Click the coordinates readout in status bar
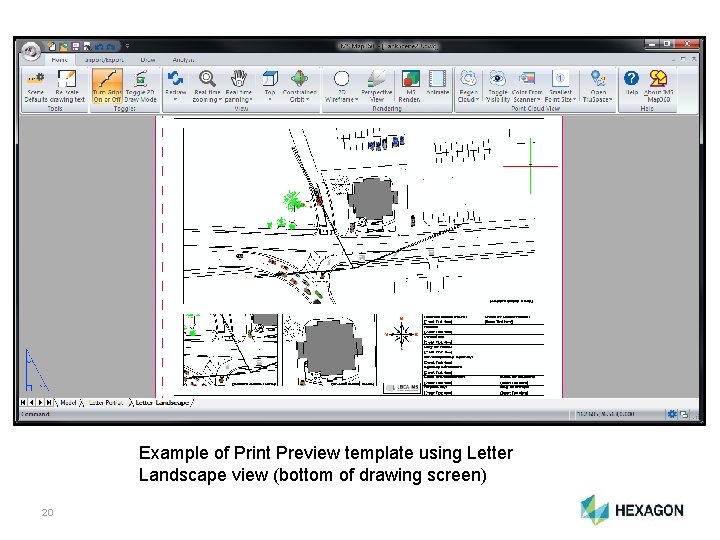The width and height of the screenshot is (720, 540). (x=605, y=414)
